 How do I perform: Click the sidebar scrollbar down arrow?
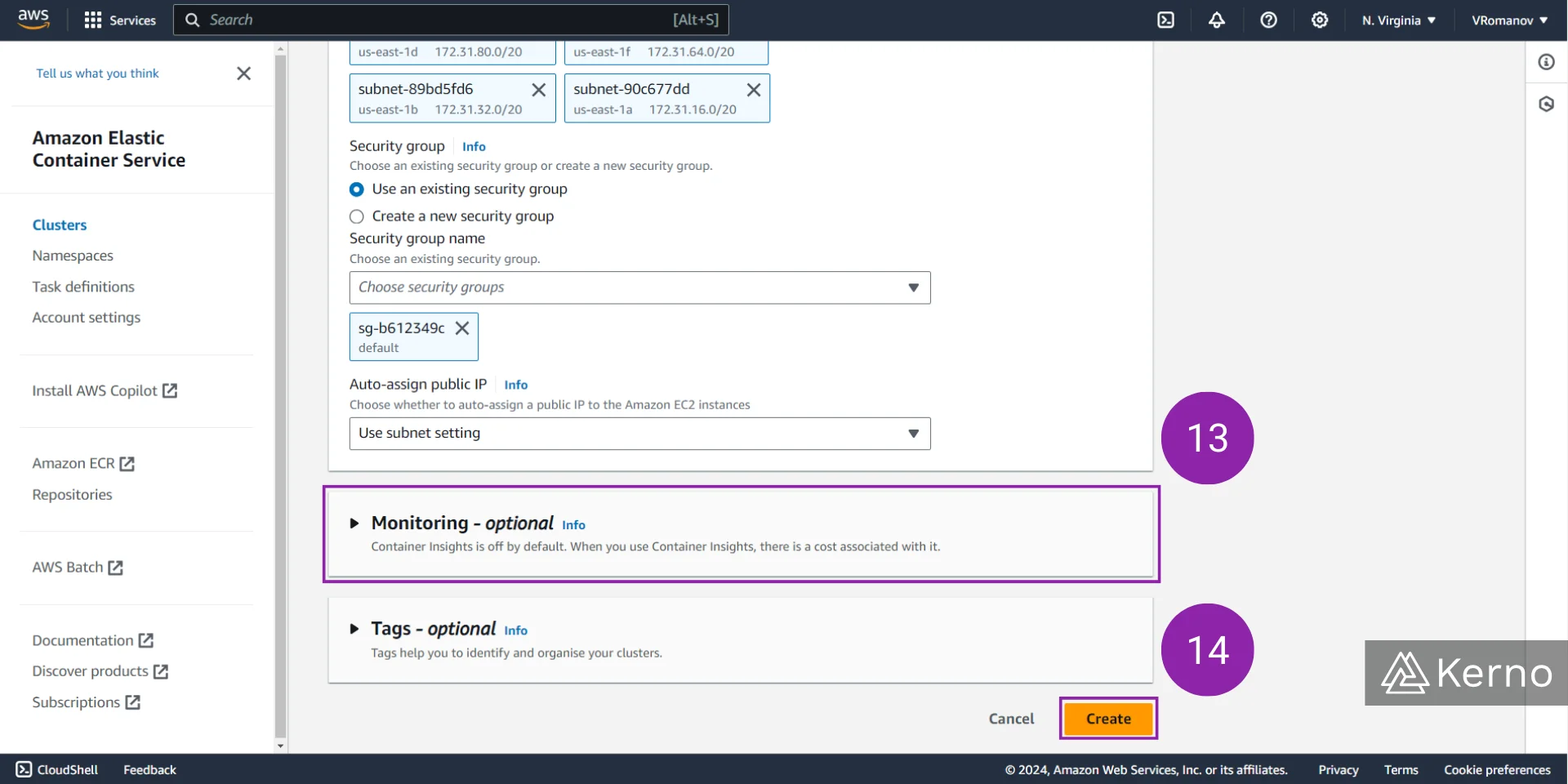coord(281,746)
